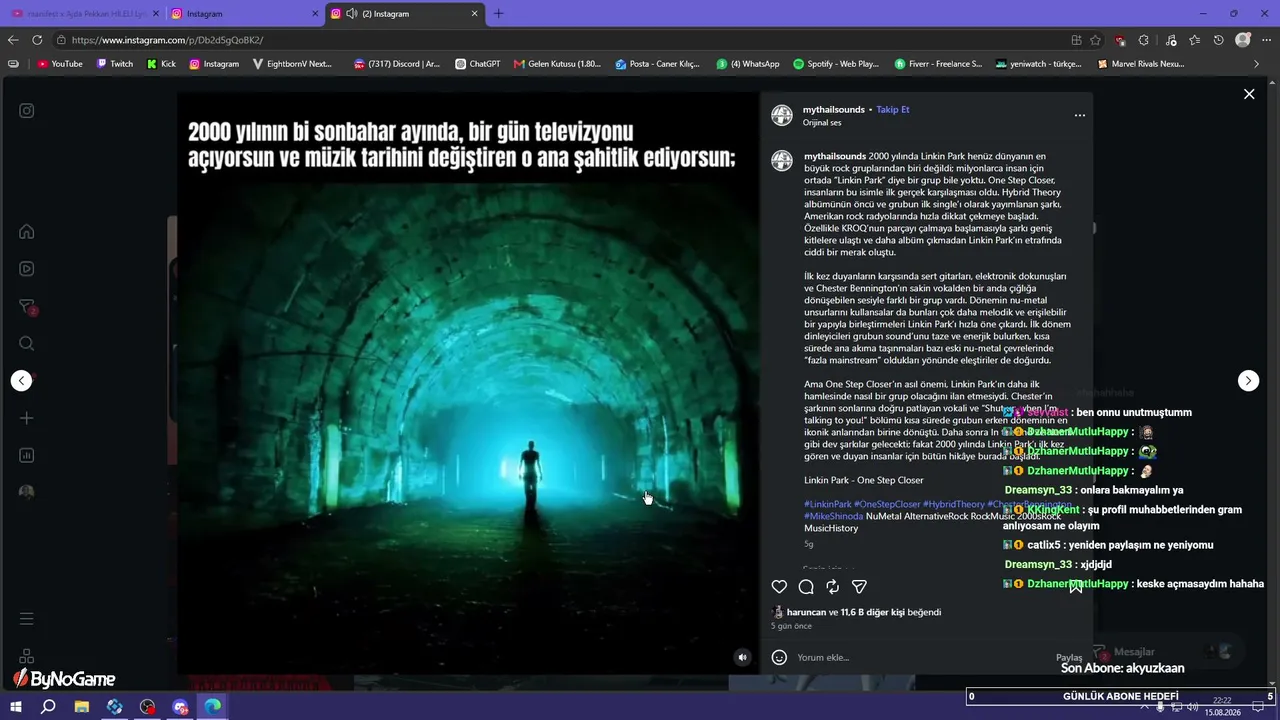This screenshot has height=720, width=1280.
Task: Open your profile avatar in the sidebar
Action: click(27, 492)
